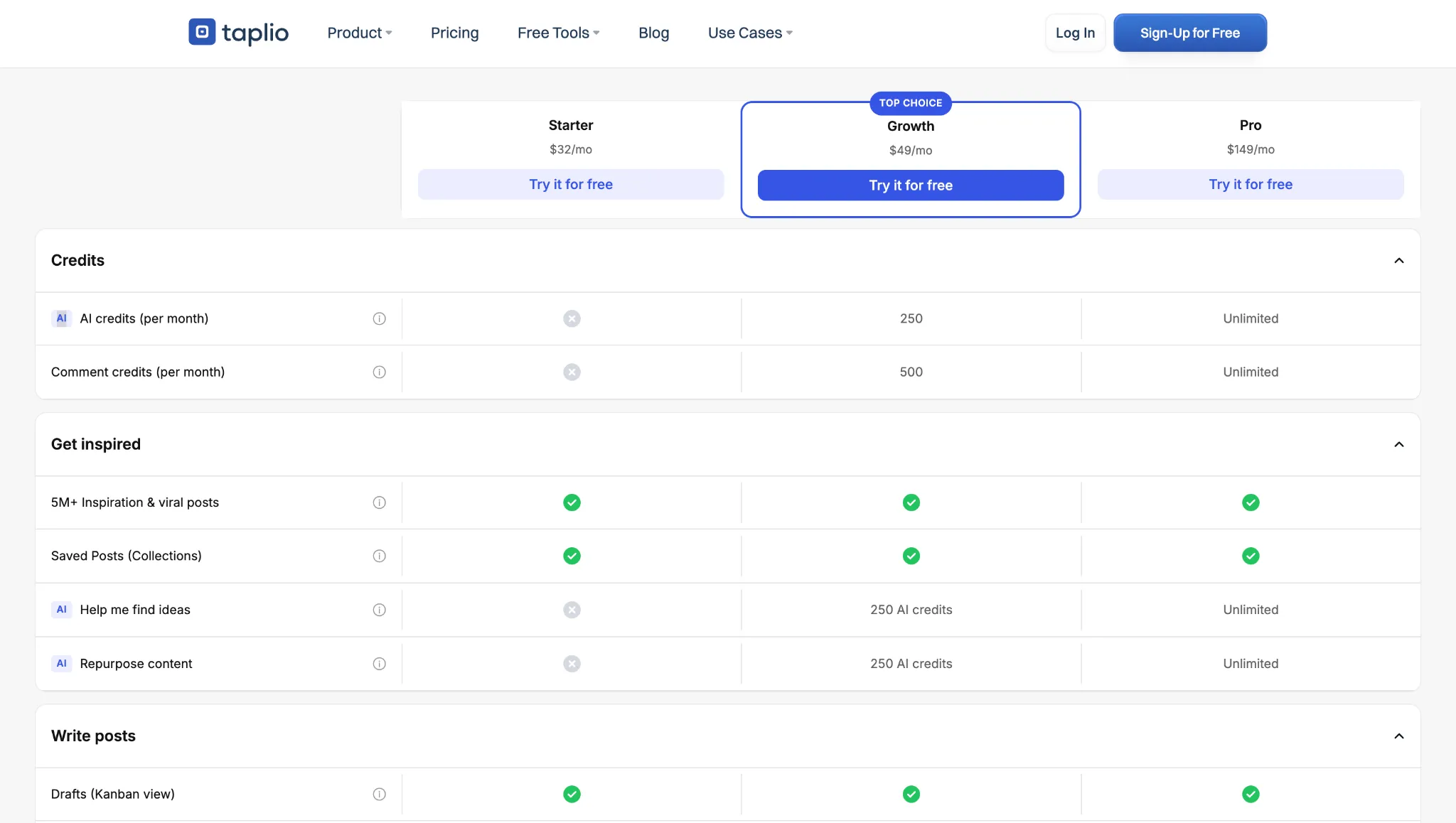
Task: Click the taplio wordmark
Action: [255, 33]
